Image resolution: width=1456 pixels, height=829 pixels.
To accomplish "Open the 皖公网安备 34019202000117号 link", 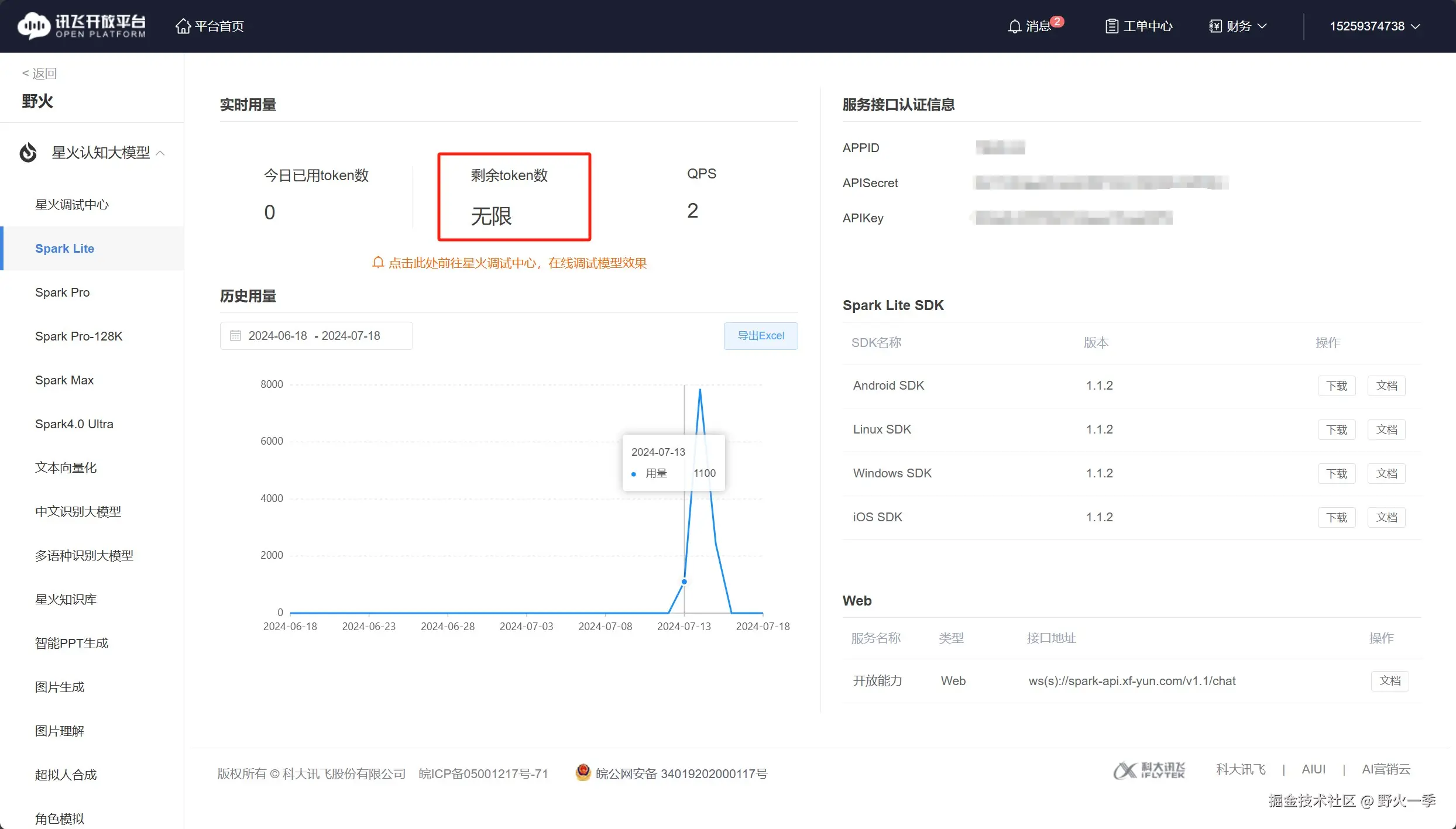I will (681, 773).
